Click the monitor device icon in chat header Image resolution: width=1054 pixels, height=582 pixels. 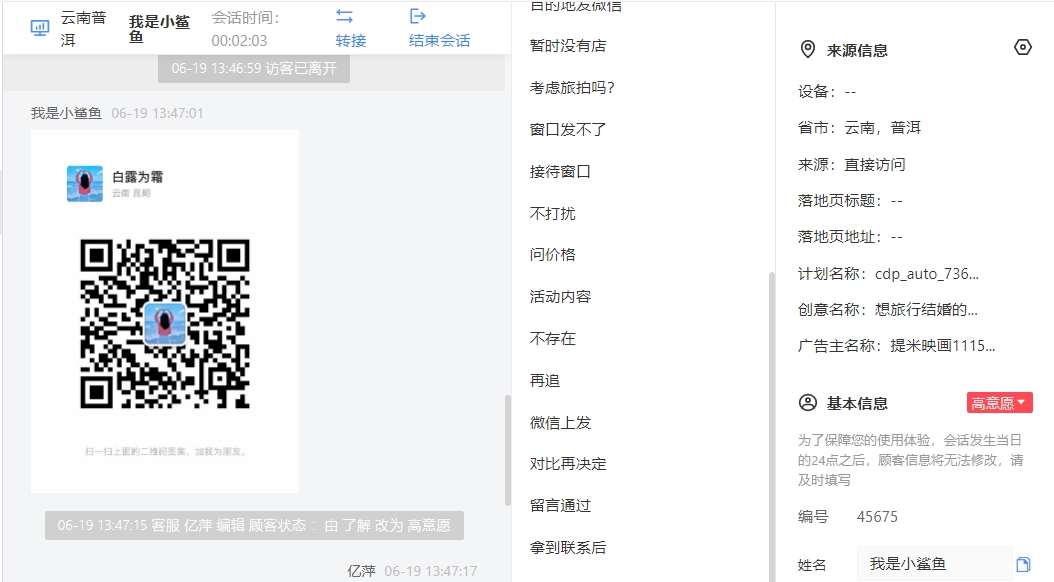pos(40,28)
